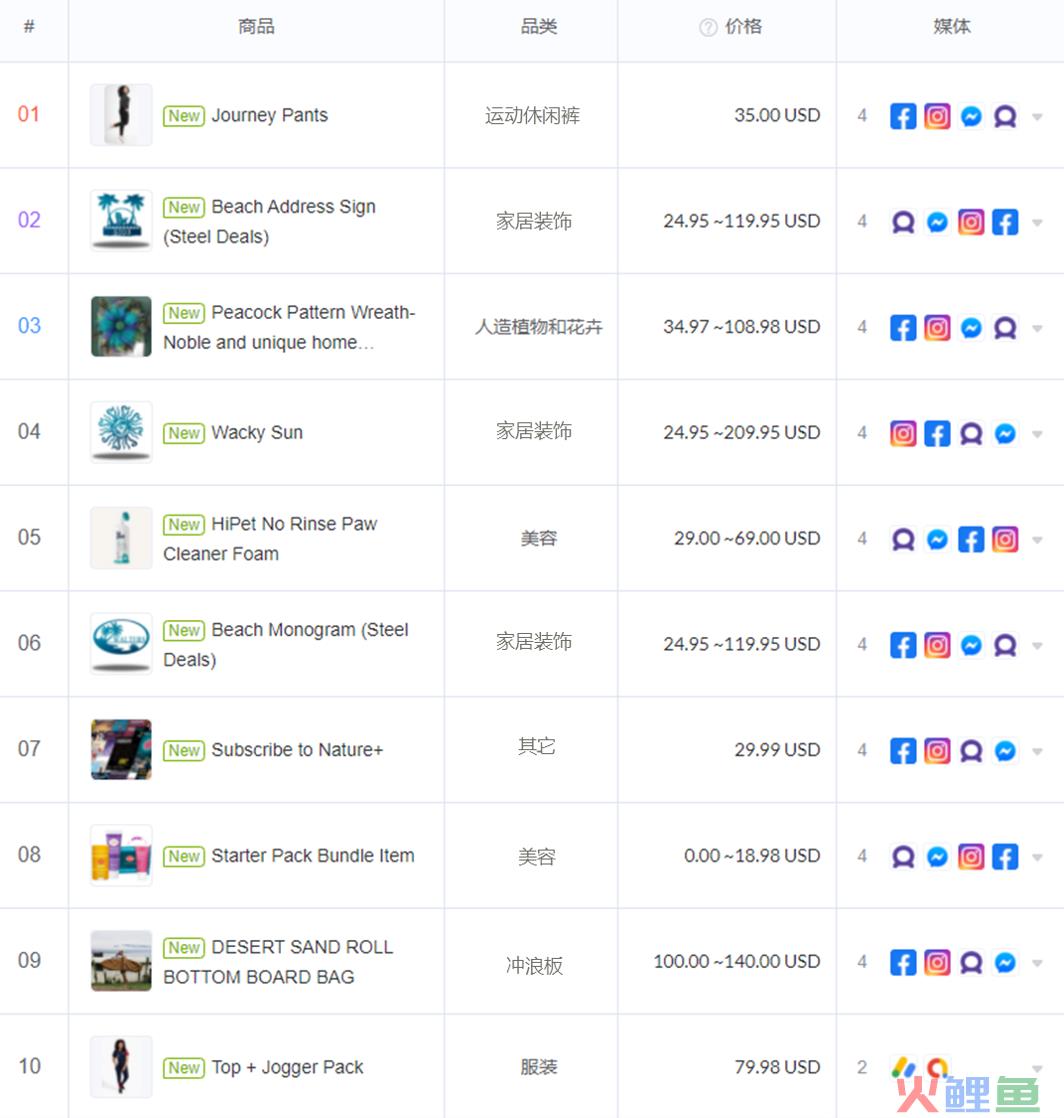Click the 媒体 column header
The height and width of the screenshot is (1118, 1064).
951,27
